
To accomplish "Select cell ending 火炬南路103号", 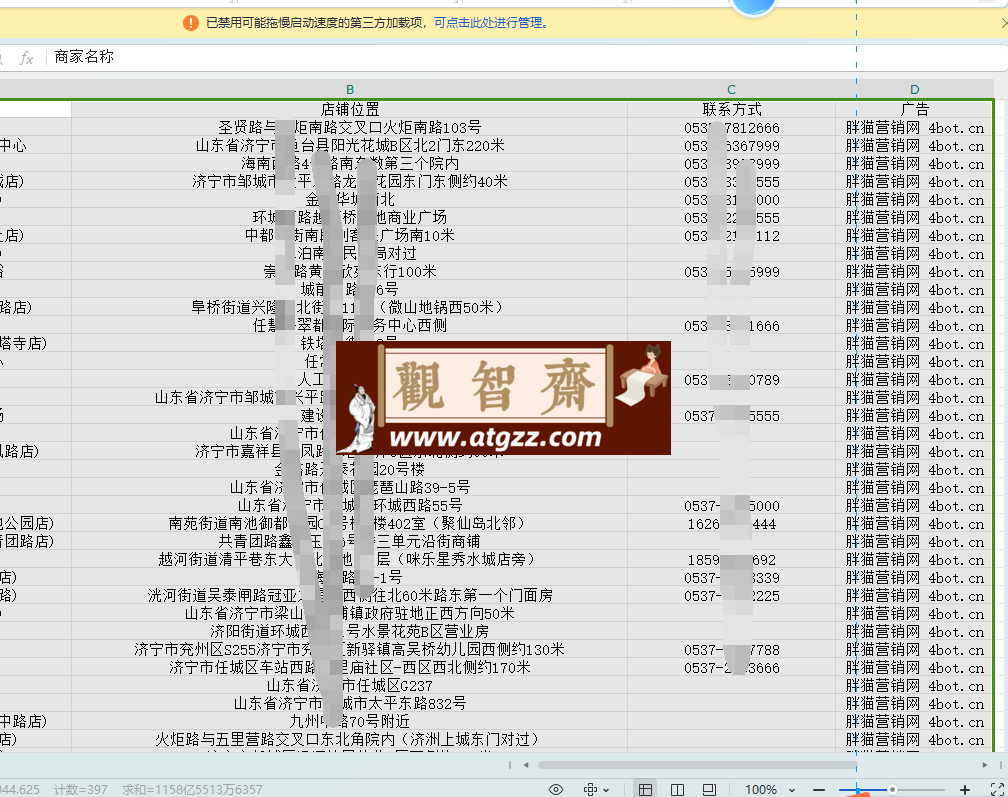I will [x=350, y=128].
